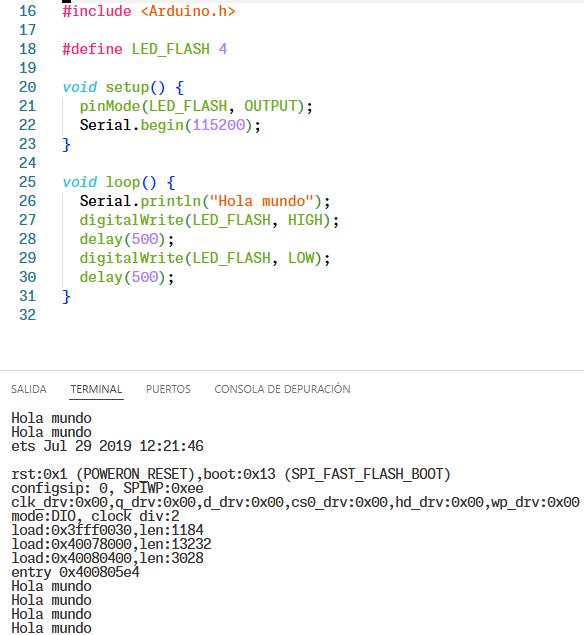
Task: Click pinMode(LED_FLASH, OUTPUT) line
Action: pyautogui.click(x=196, y=106)
